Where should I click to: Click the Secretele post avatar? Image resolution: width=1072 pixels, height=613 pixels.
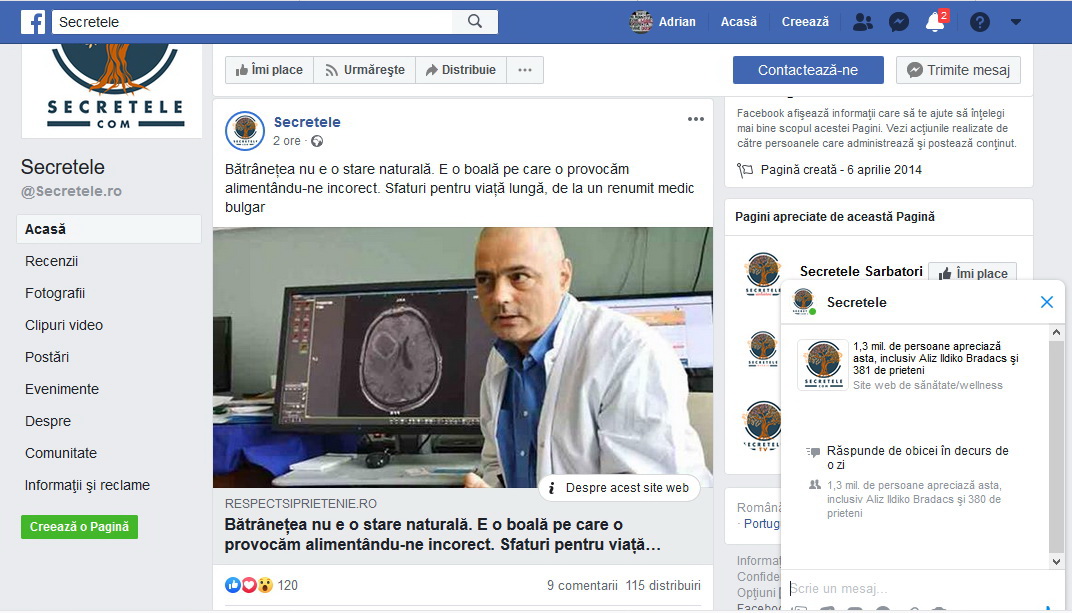click(245, 130)
